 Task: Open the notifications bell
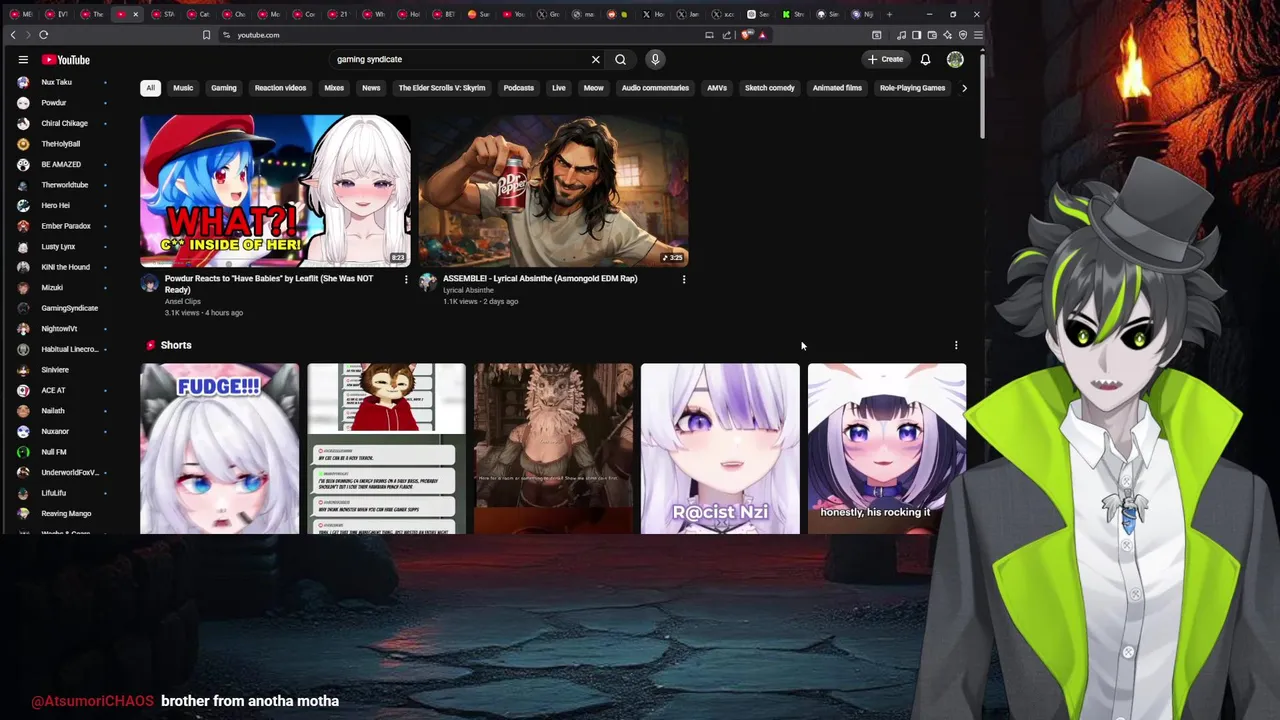(925, 59)
